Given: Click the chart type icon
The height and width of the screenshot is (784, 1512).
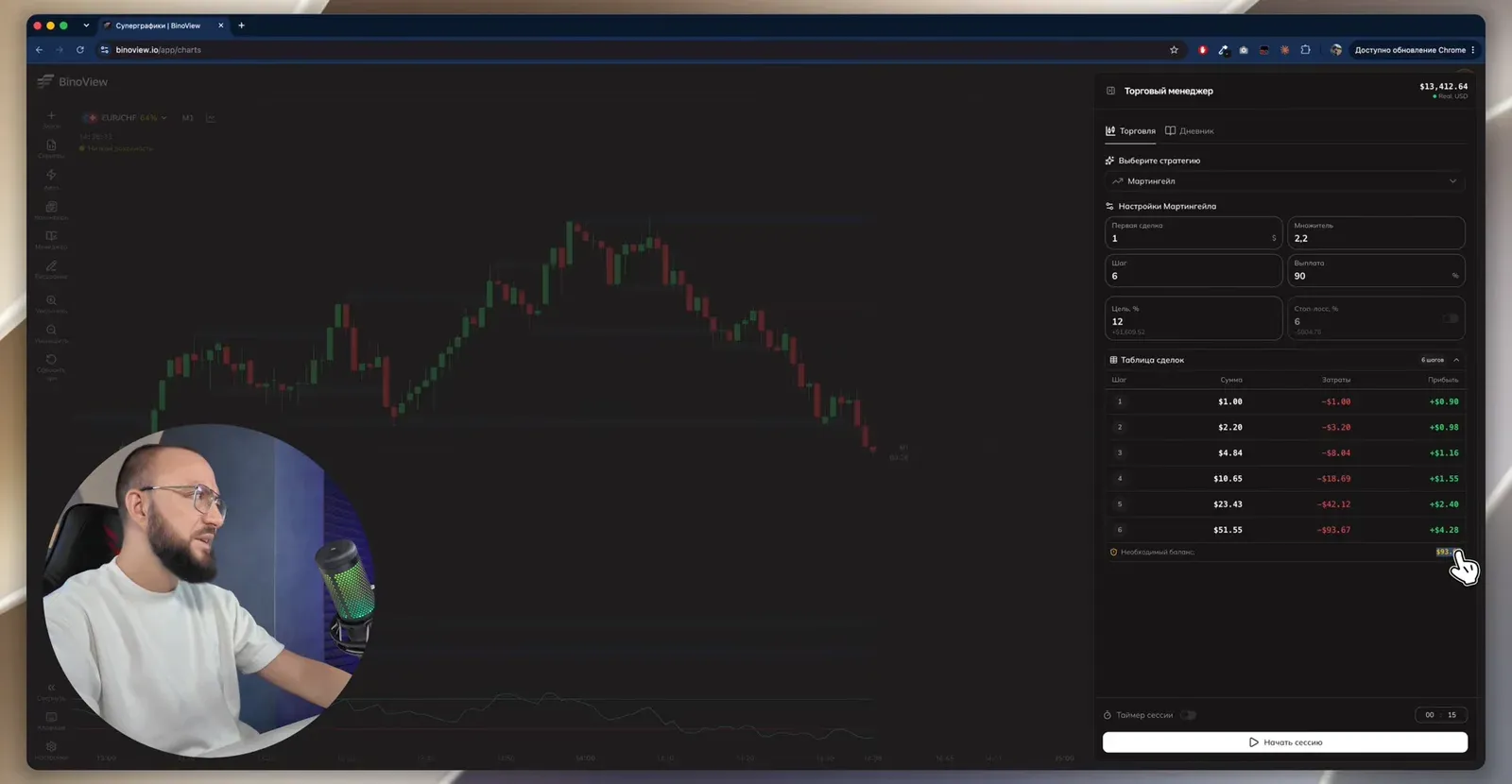Looking at the screenshot, I should [x=211, y=118].
